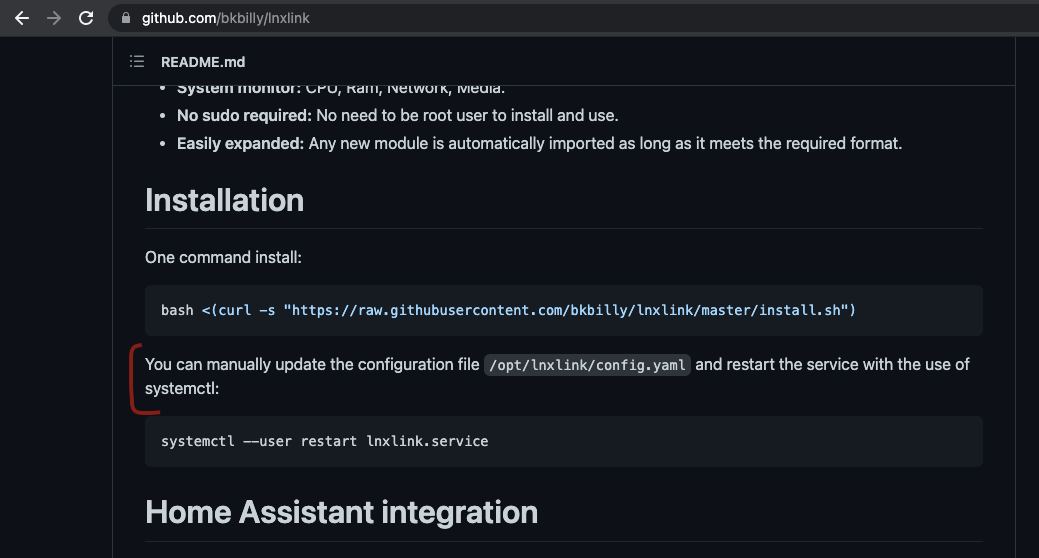Click 'You can manually update the configuration file' text
Screen dimensions: 1039x558
[x=312, y=364]
